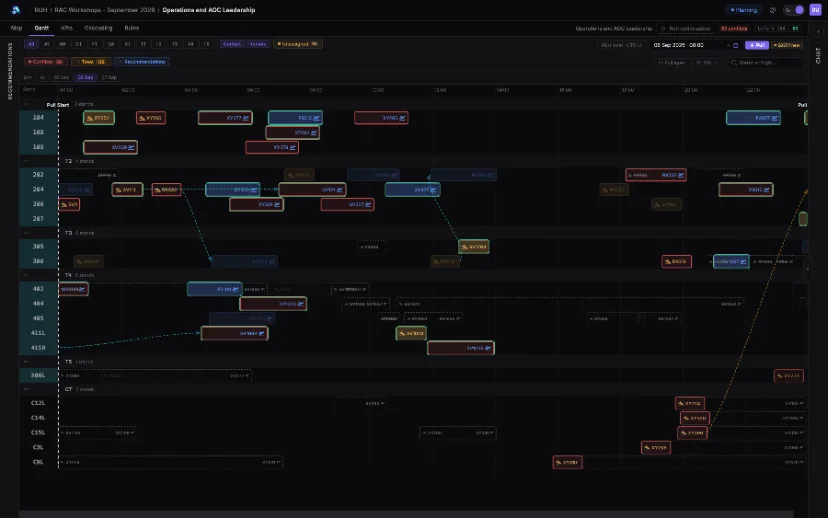Collapse the CT stand group
Viewport: 828px width, 518px height.
tap(26, 389)
